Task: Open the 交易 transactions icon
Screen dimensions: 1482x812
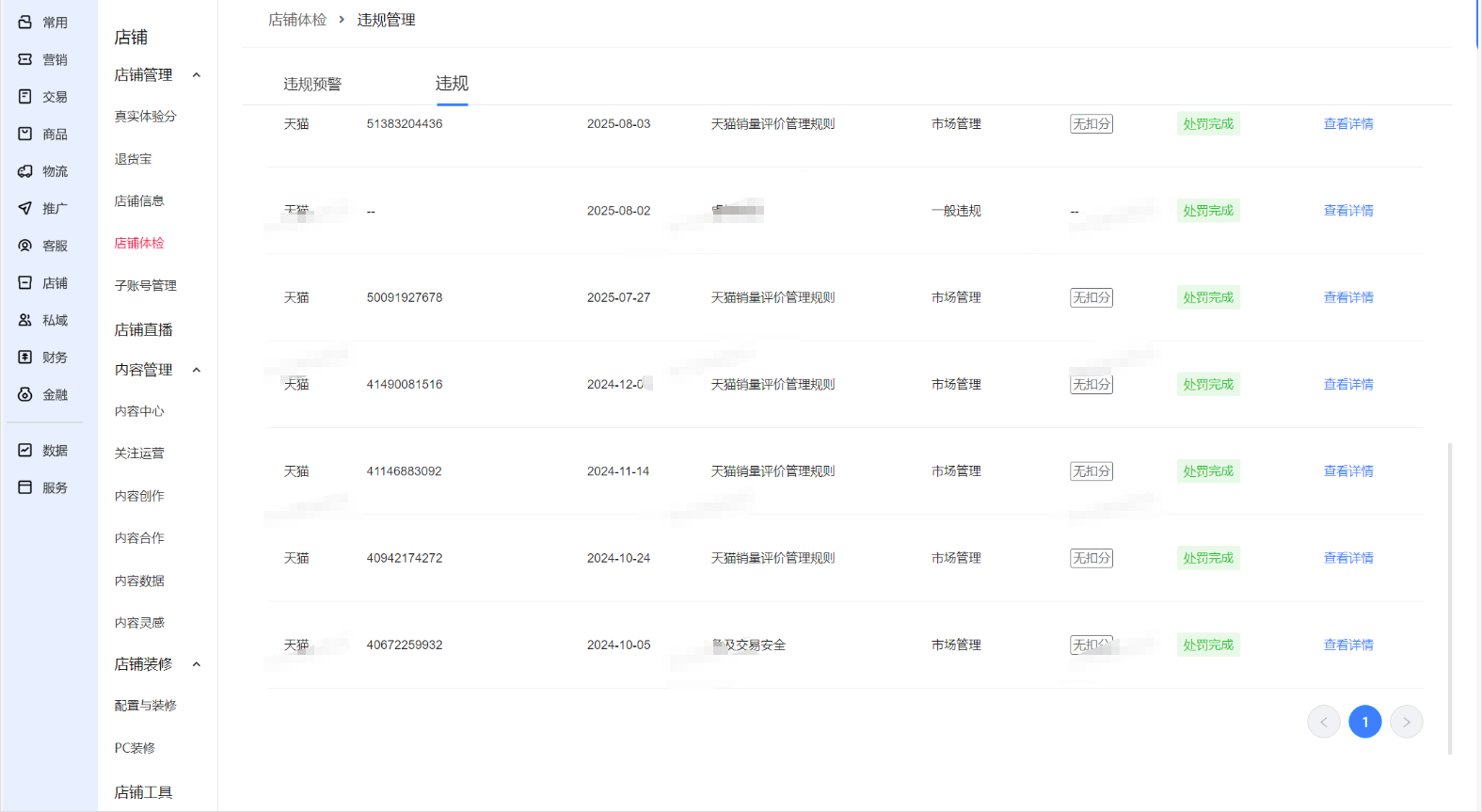Action: click(25, 96)
